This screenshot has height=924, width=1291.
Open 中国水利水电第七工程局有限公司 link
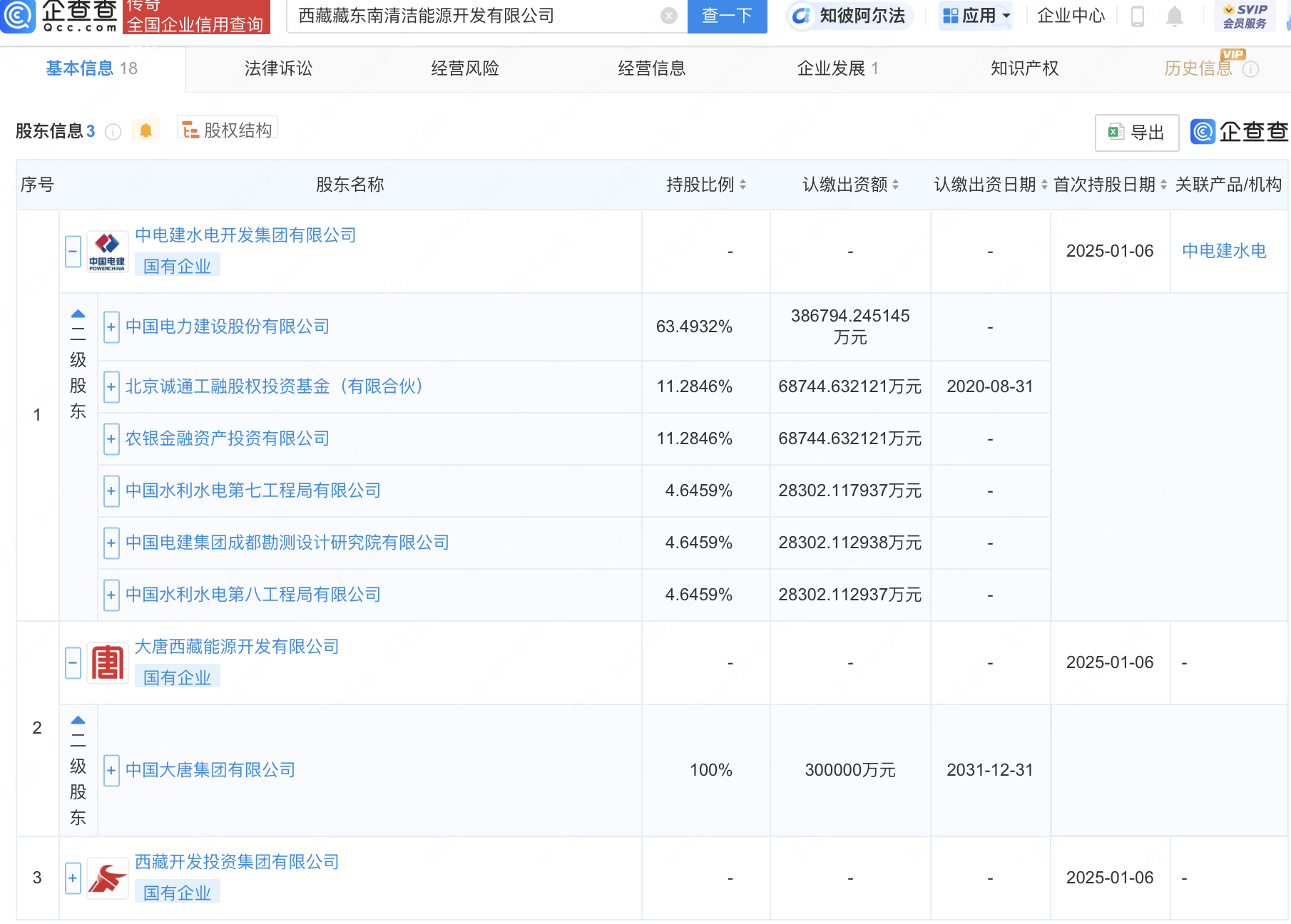pyautogui.click(x=253, y=491)
